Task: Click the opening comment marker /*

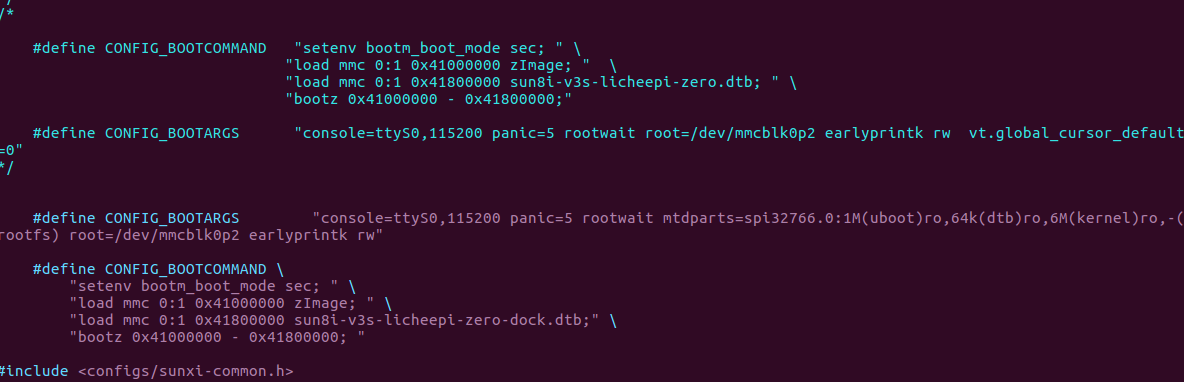Action: click(x=8, y=14)
